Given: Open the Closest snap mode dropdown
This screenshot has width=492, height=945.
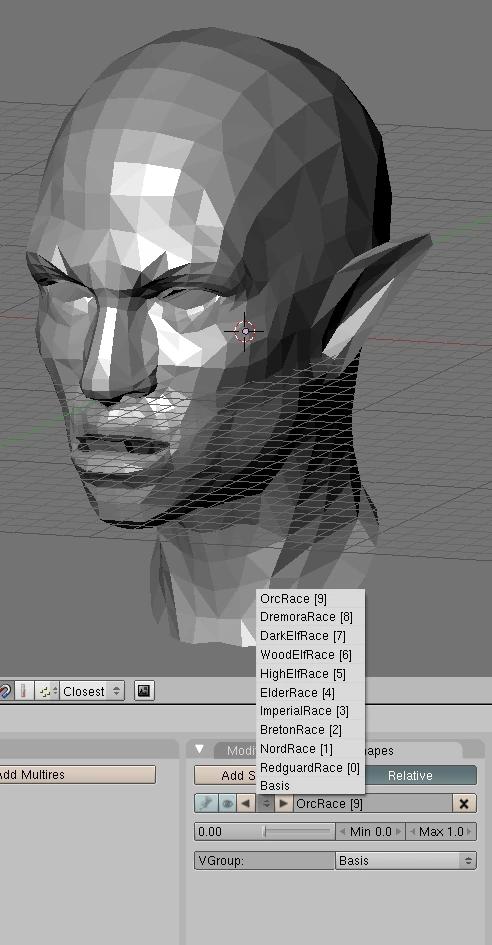Looking at the screenshot, I should 92,691.
